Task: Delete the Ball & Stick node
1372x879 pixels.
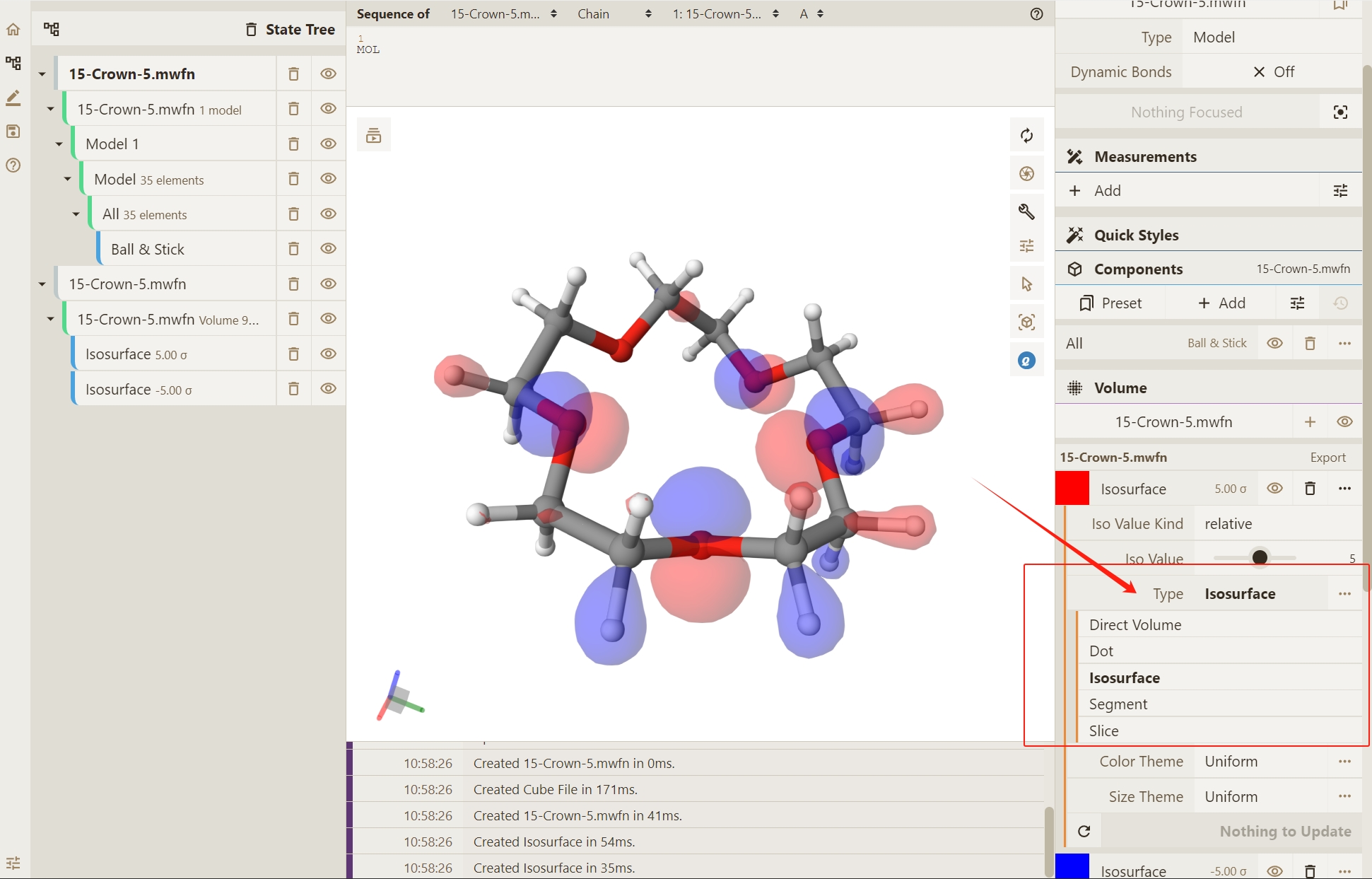Action: (293, 249)
